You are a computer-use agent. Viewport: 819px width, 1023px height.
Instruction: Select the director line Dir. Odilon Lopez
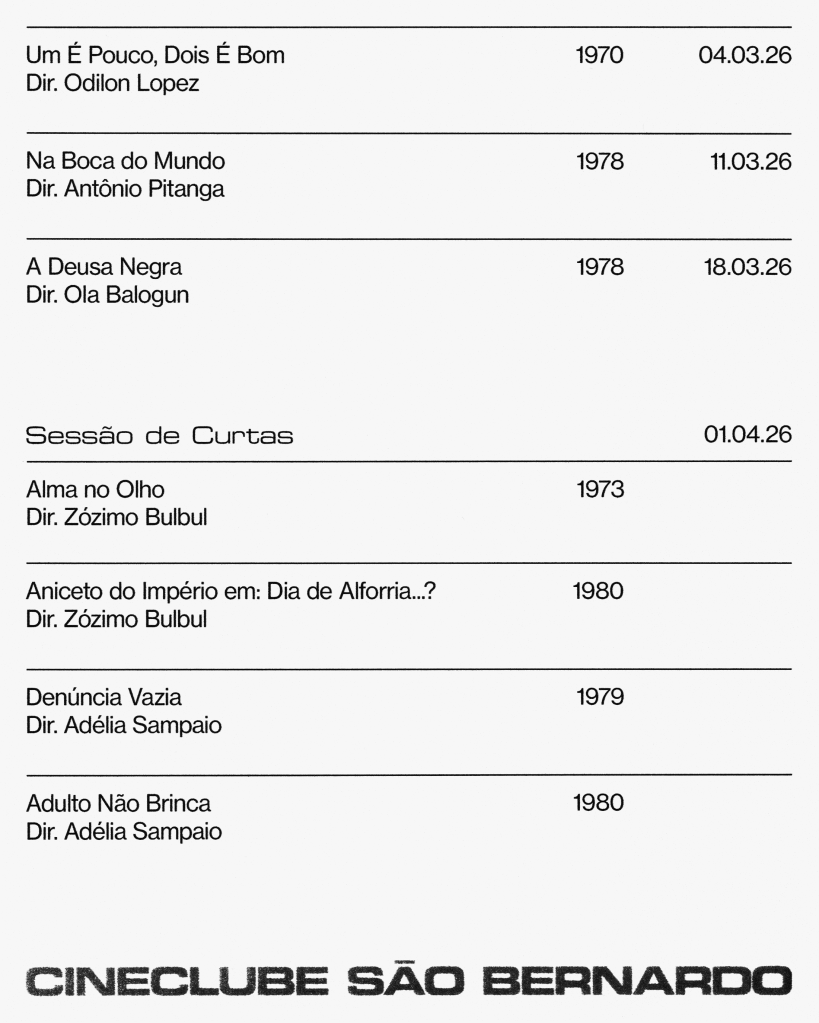[112, 83]
